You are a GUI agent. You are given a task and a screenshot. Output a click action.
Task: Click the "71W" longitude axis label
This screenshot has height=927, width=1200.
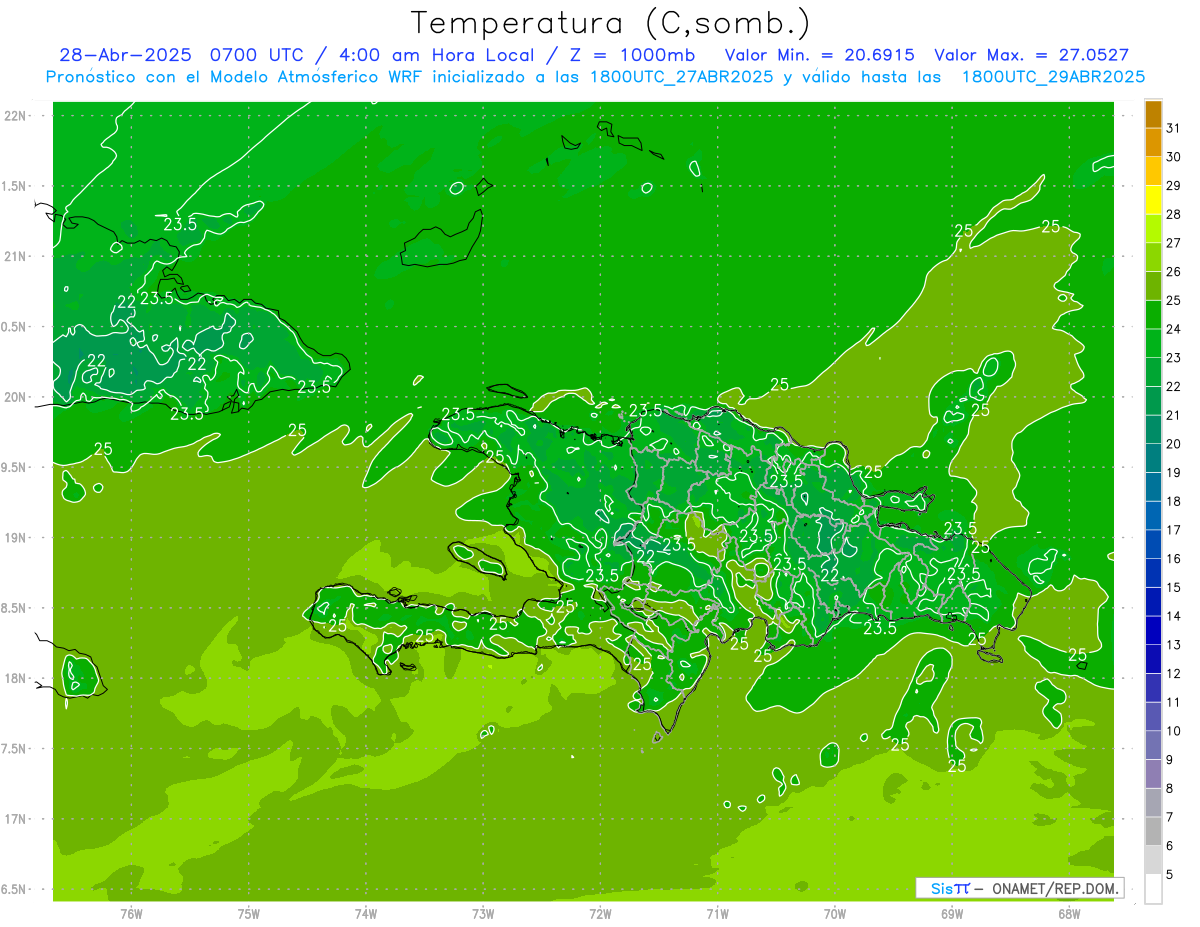coord(717,914)
